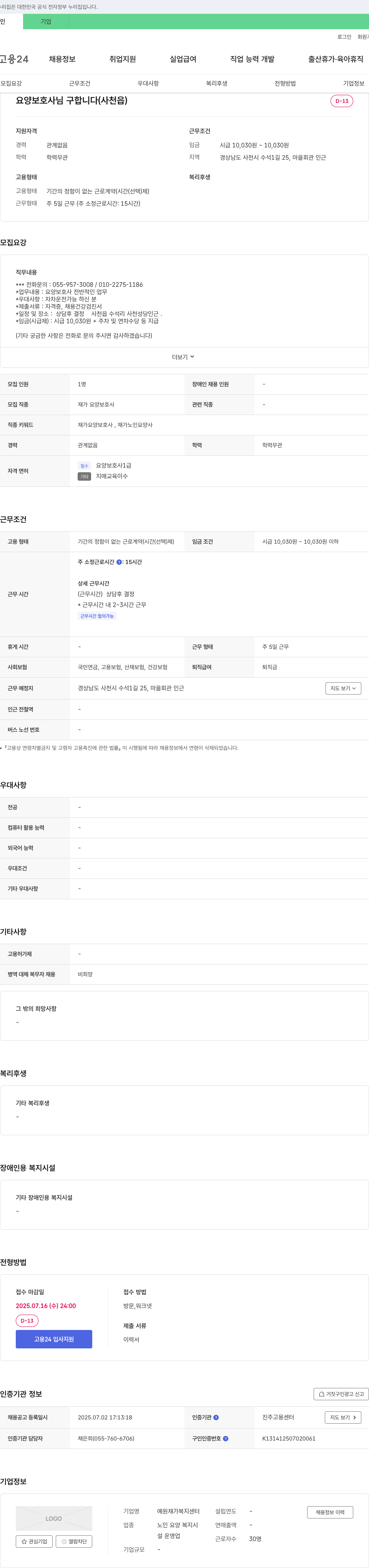Click 국민연금, 고용보험, 산재보험, 건강보험 text

122,667
